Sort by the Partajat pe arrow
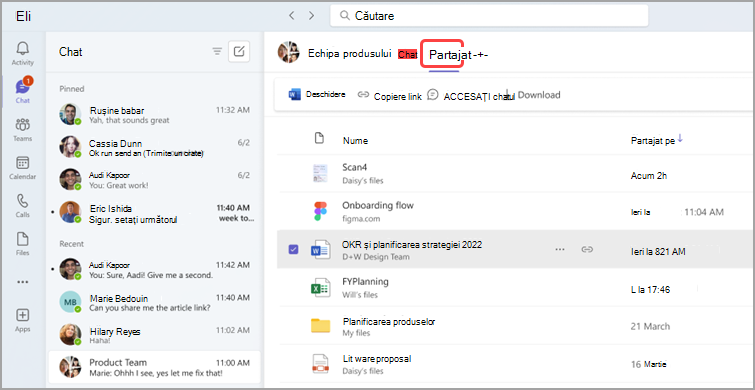This screenshot has width=755, height=390. coord(680,139)
